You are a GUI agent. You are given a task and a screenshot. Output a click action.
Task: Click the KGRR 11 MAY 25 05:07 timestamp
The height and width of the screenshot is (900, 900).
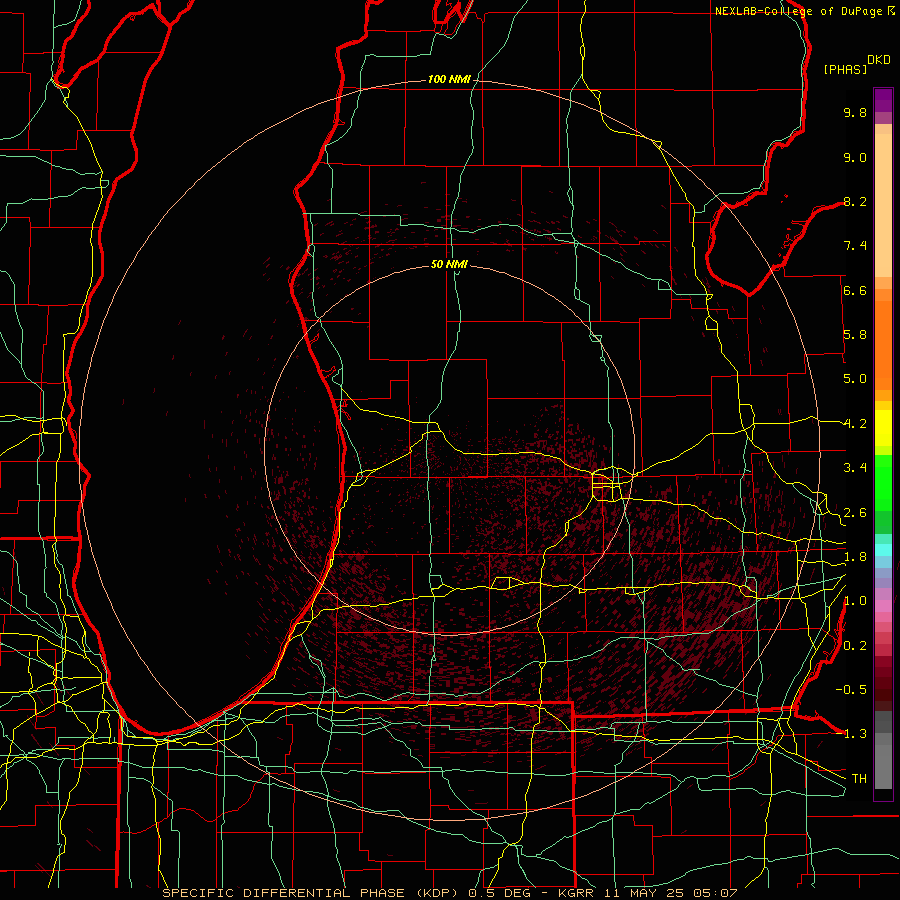point(647,893)
